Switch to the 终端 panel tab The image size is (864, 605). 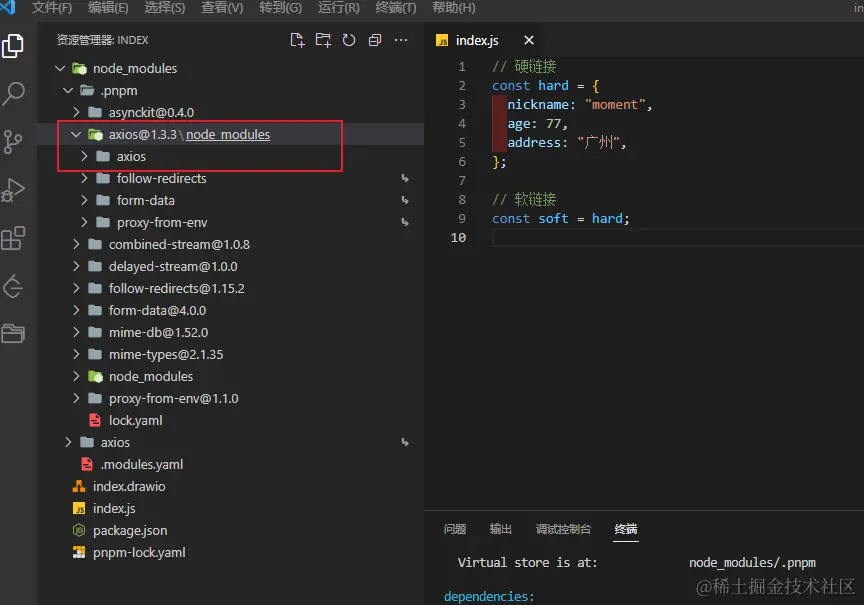click(626, 529)
